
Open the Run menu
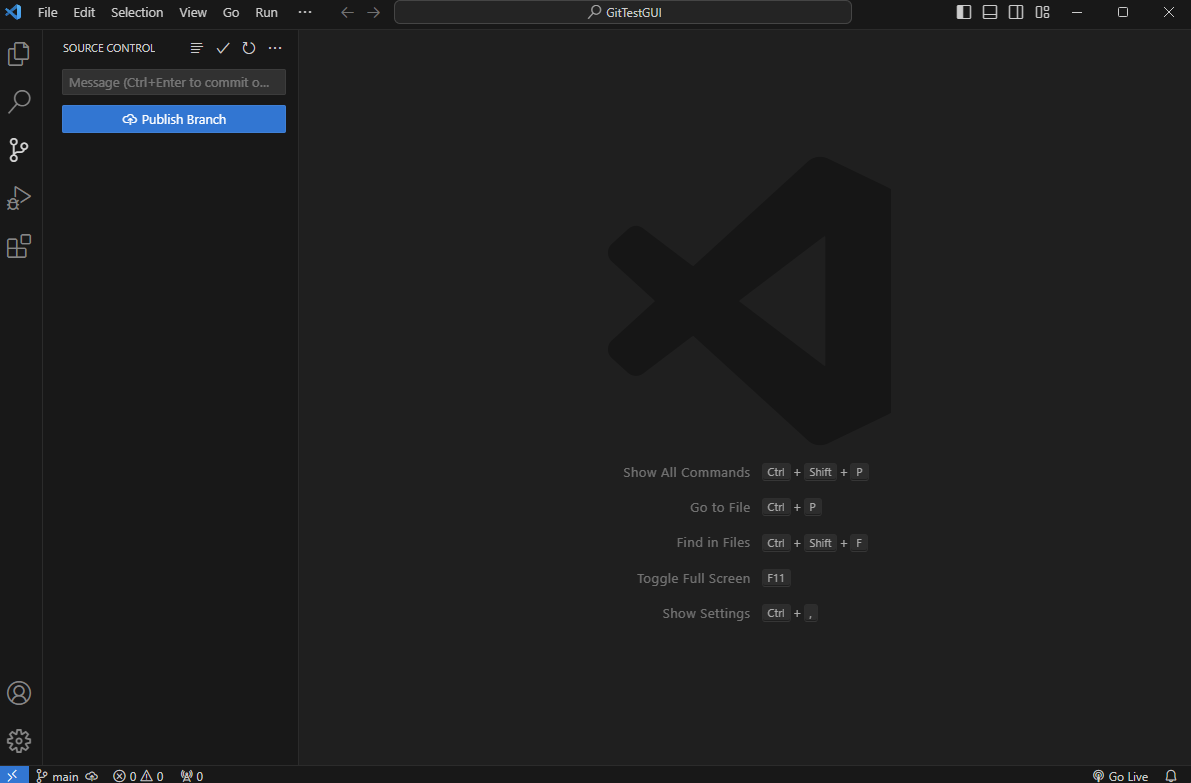266,12
